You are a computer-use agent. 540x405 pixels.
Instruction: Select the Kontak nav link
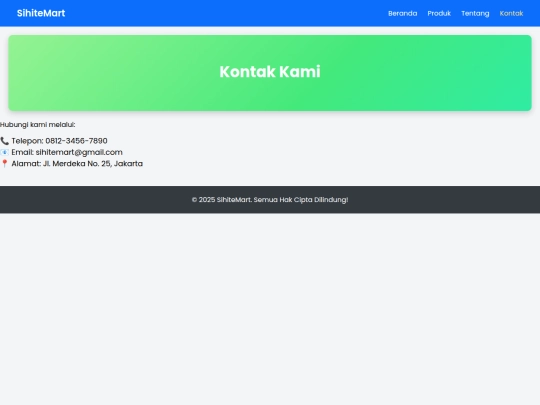[511, 13]
